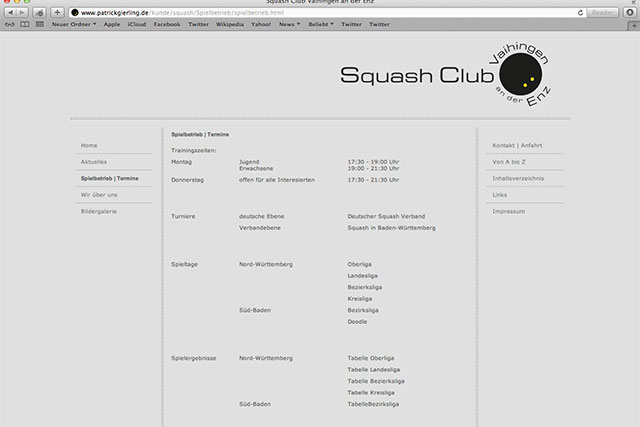Expand the Neuer Ordner bookmarks folder
Screen dimensions: 640x427
(x=74, y=23)
